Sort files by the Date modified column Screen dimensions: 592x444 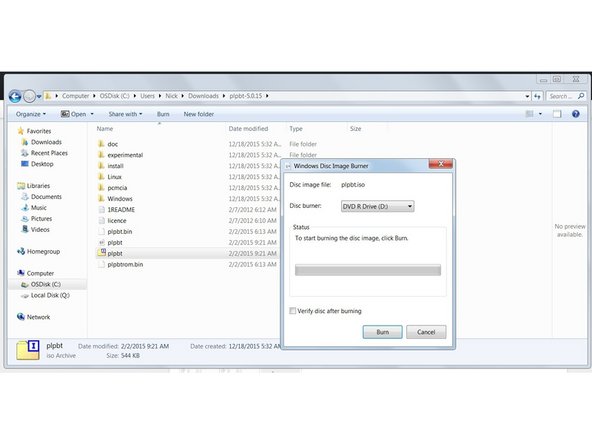pos(248,129)
